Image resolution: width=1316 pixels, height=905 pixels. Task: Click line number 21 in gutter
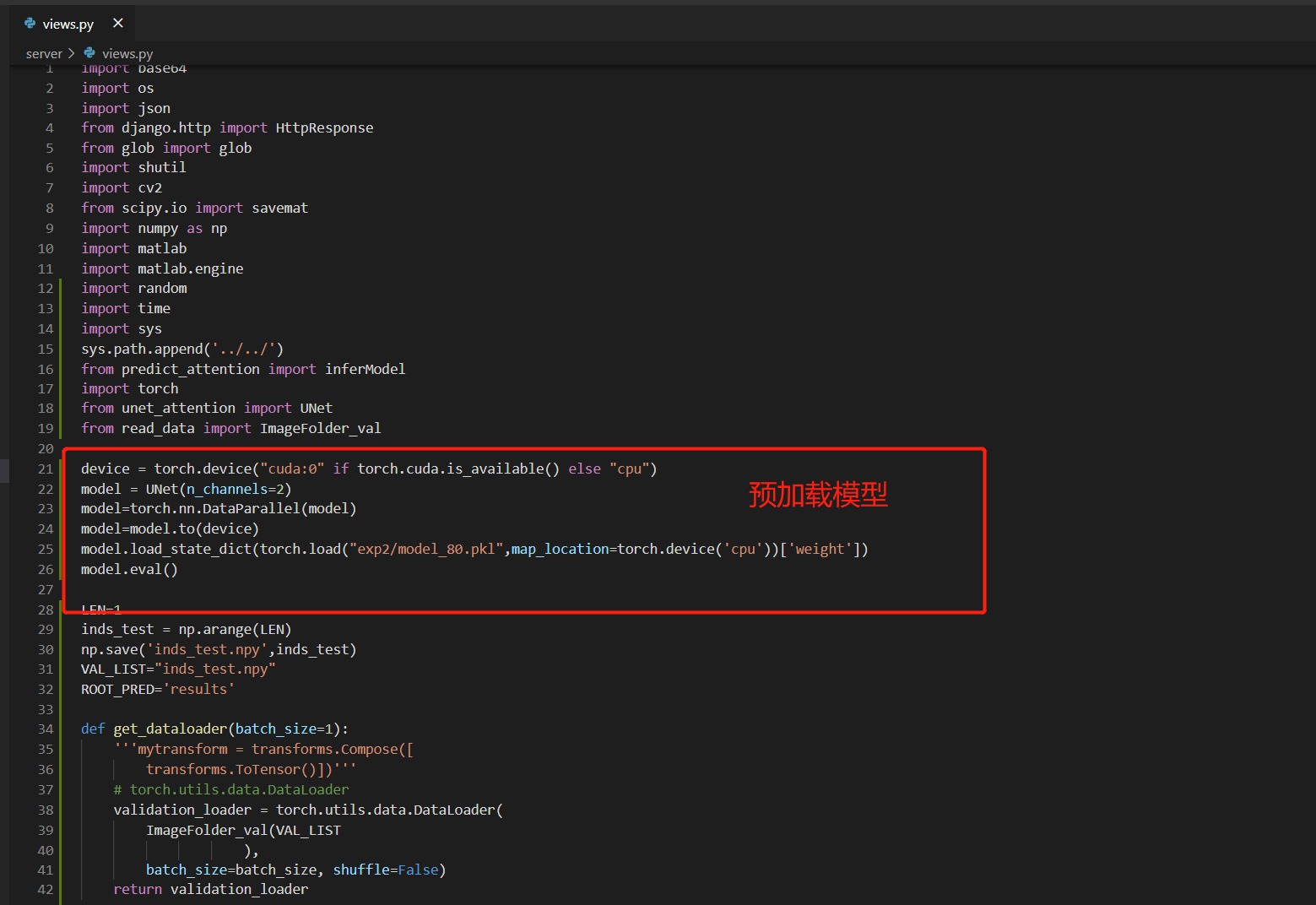coord(46,469)
